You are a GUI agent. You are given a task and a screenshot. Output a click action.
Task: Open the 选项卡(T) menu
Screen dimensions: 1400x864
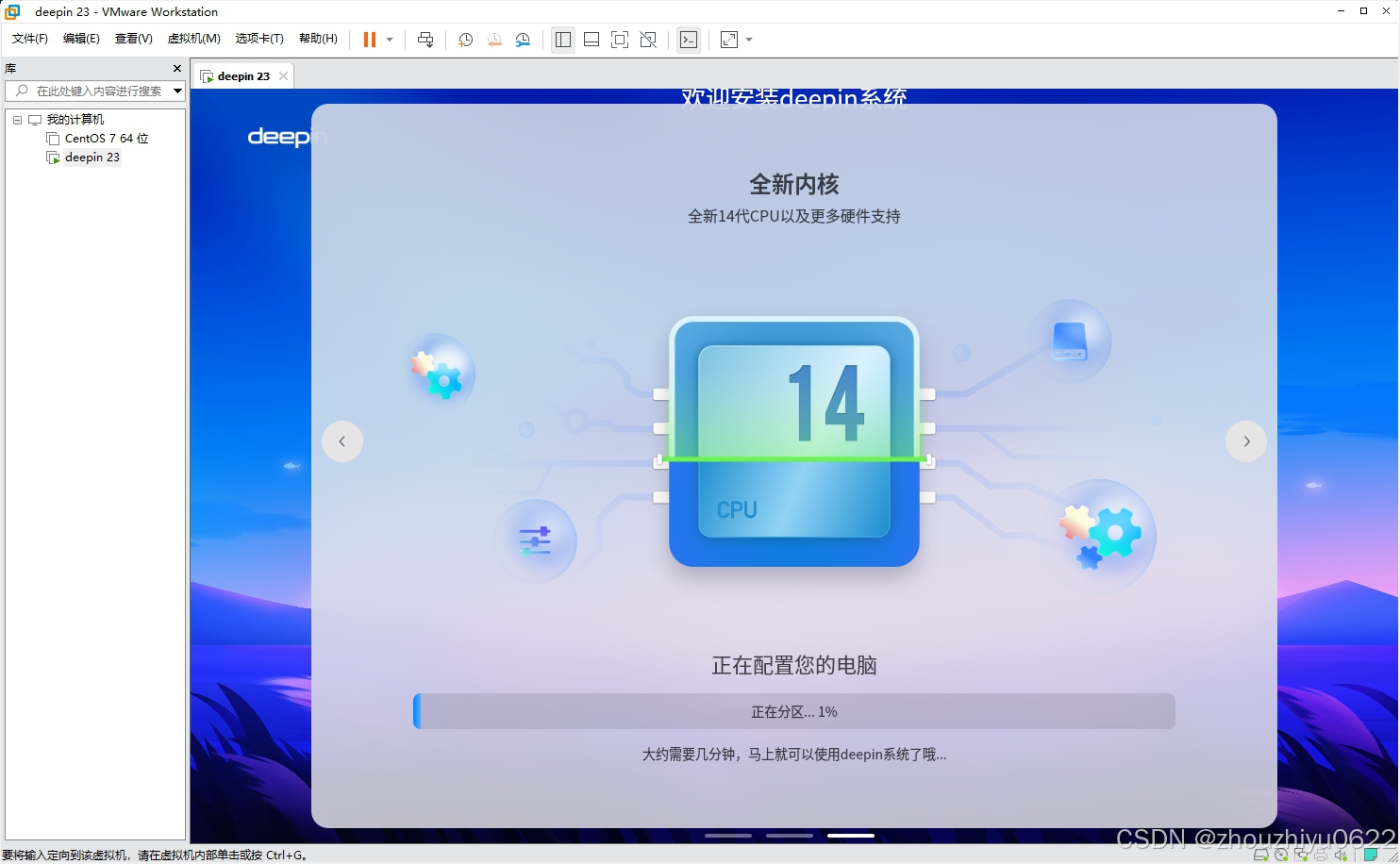click(259, 39)
